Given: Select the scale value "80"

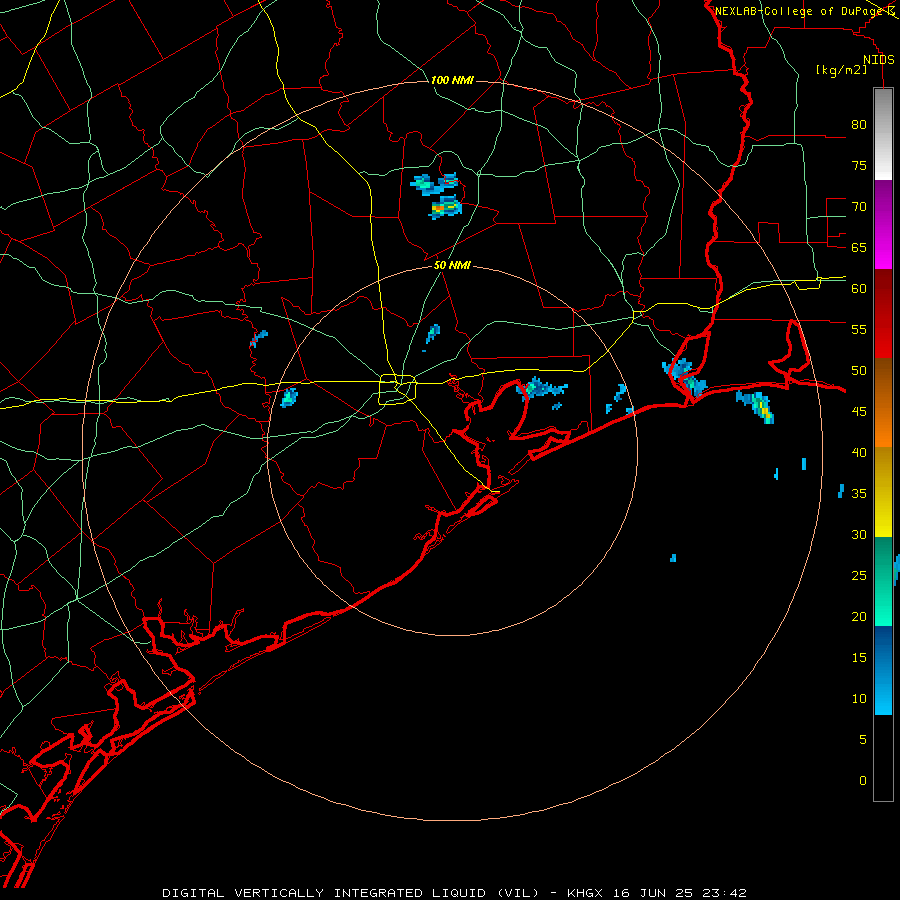Looking at the screenshot, I should (x=859, y=125).
